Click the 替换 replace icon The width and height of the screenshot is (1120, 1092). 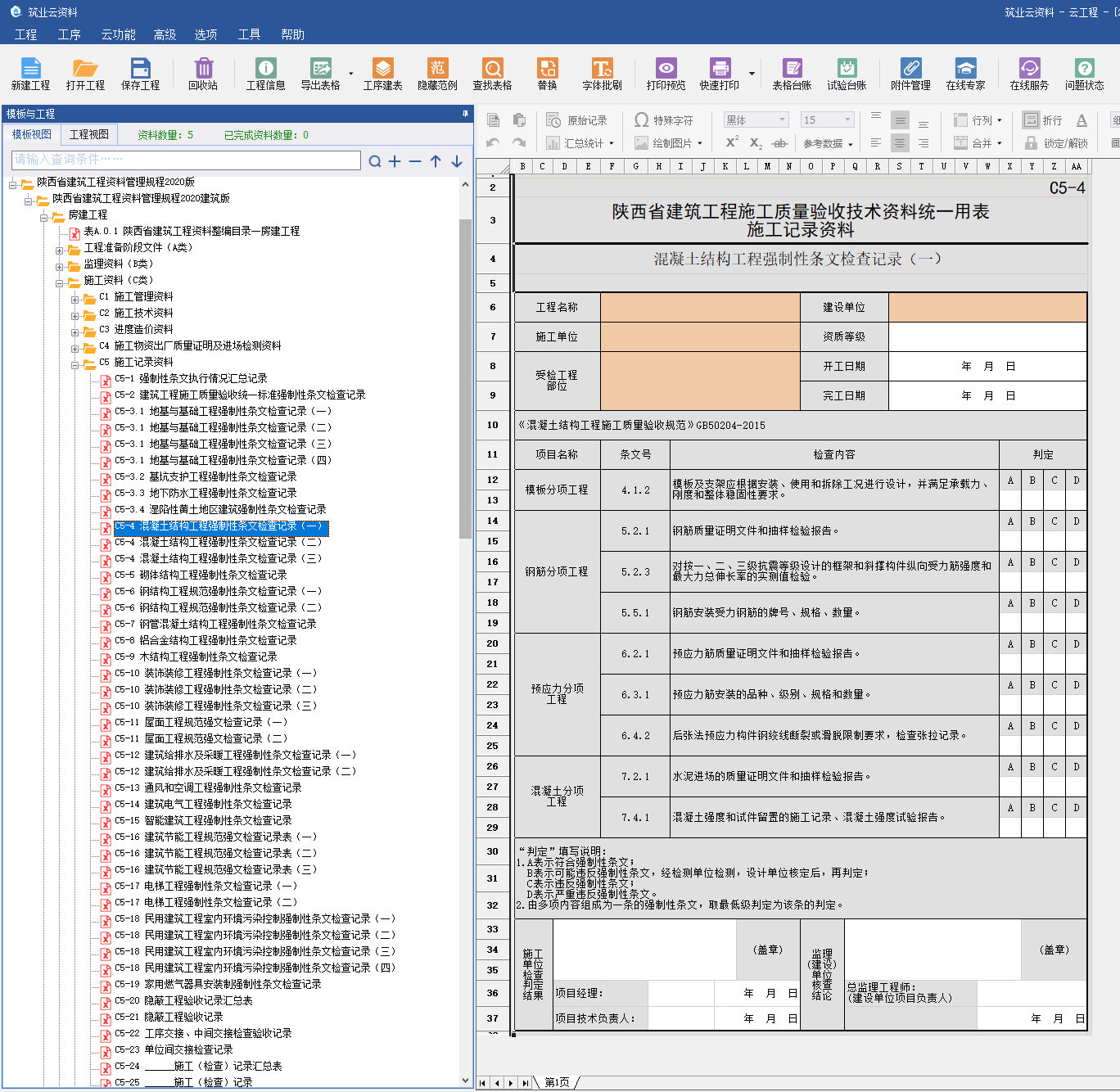click(x=547, y=74)
